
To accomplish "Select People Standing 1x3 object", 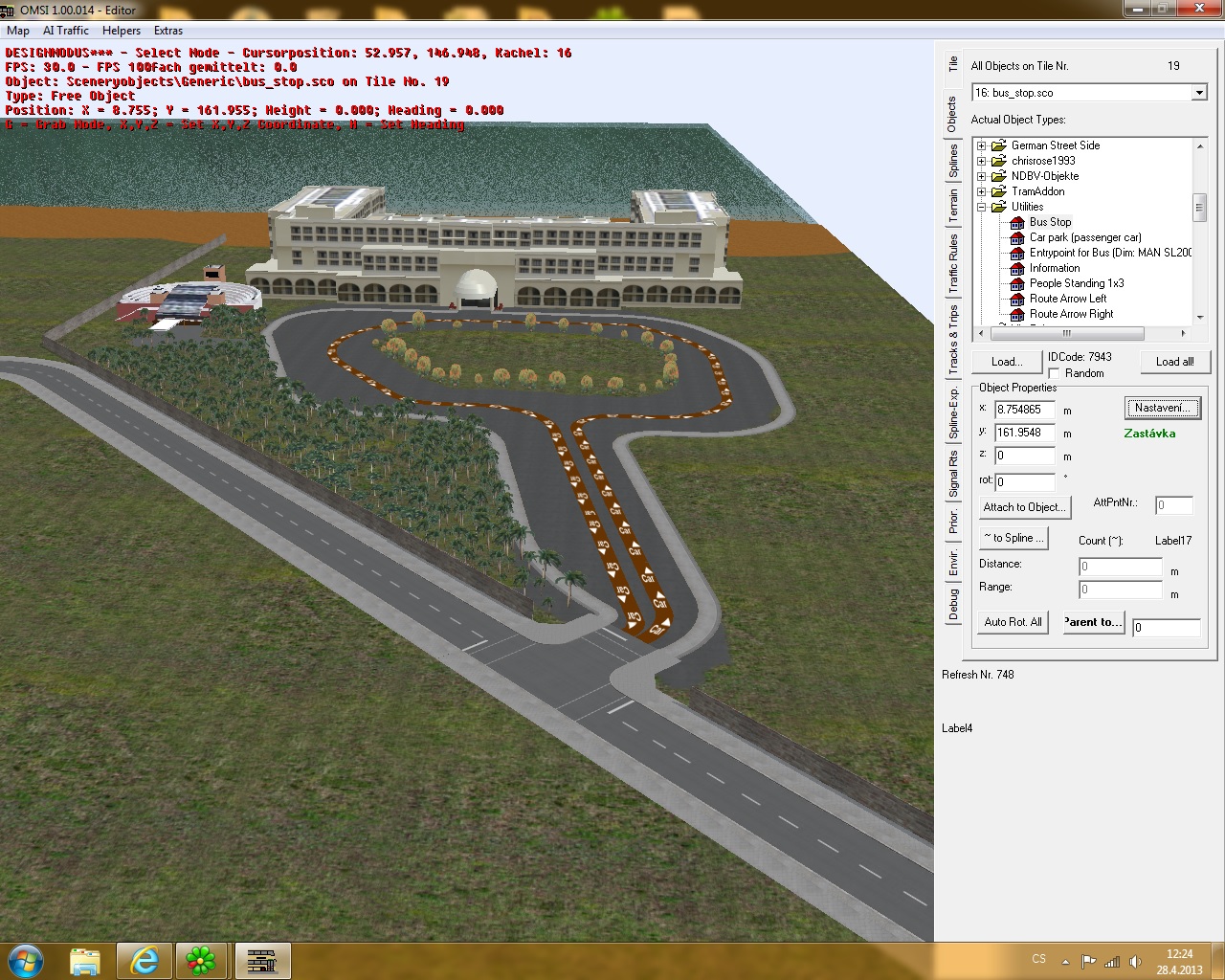I will (x=1076, y=283).
